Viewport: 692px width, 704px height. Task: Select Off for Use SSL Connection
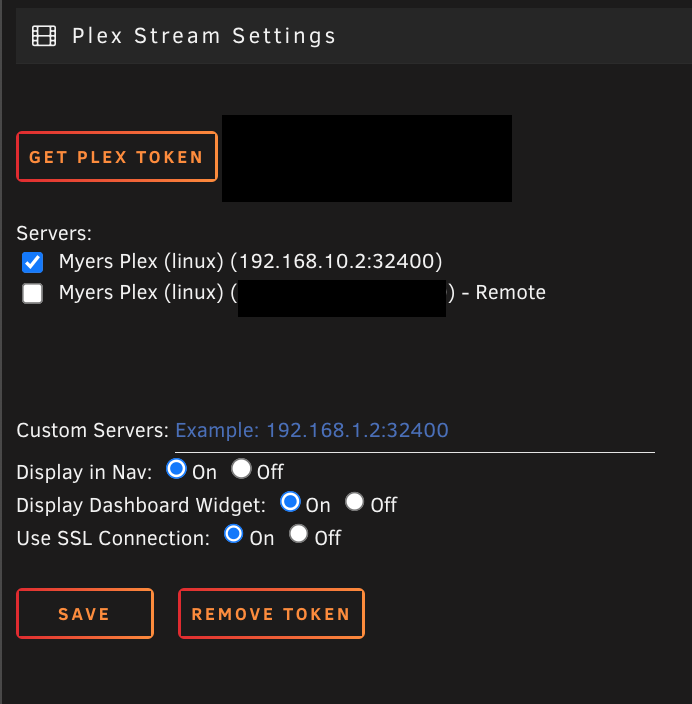299,534
